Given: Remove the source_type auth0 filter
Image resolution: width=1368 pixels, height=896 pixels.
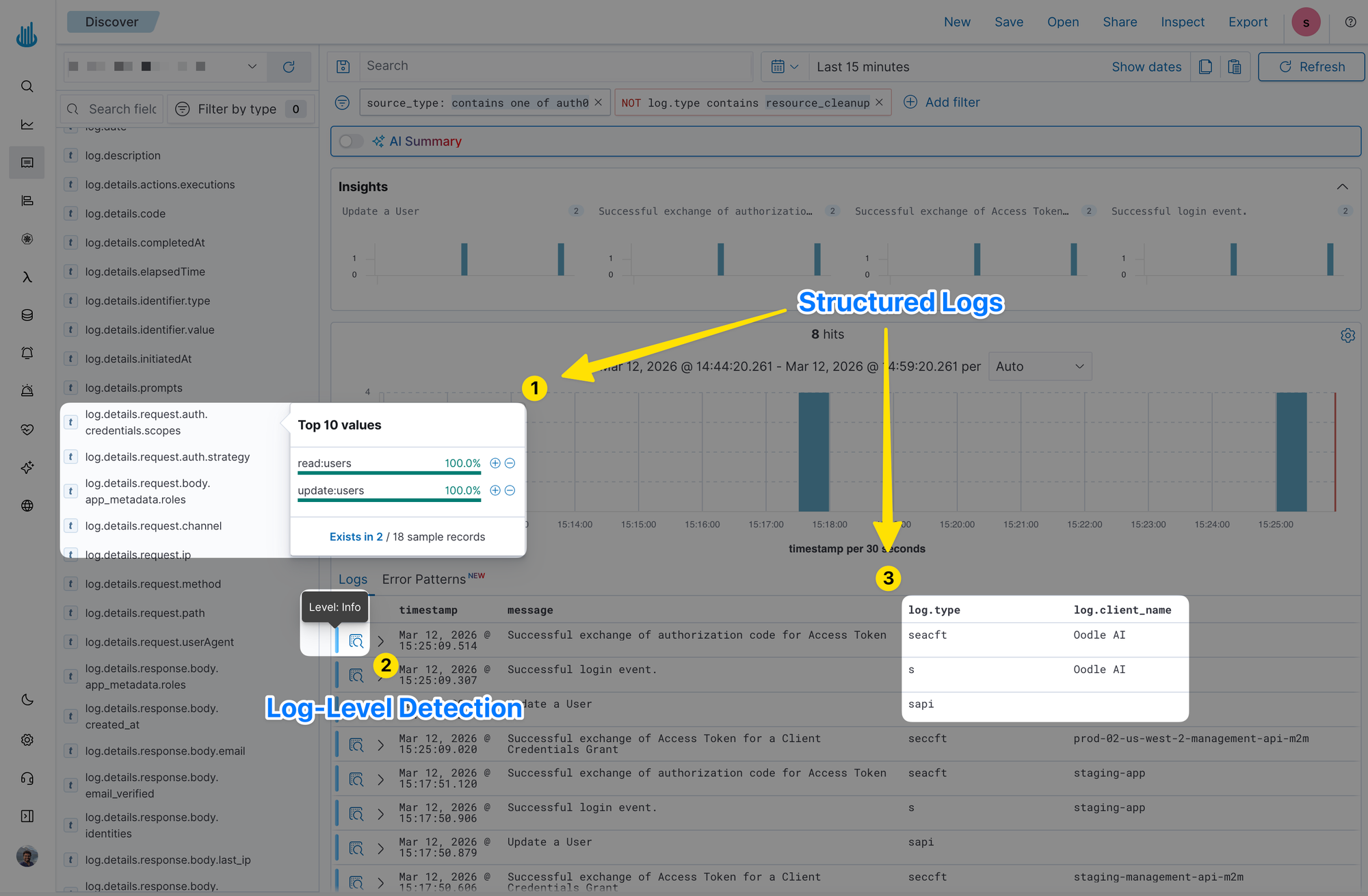Looking at the screenshot, I should tap(598, 102).
